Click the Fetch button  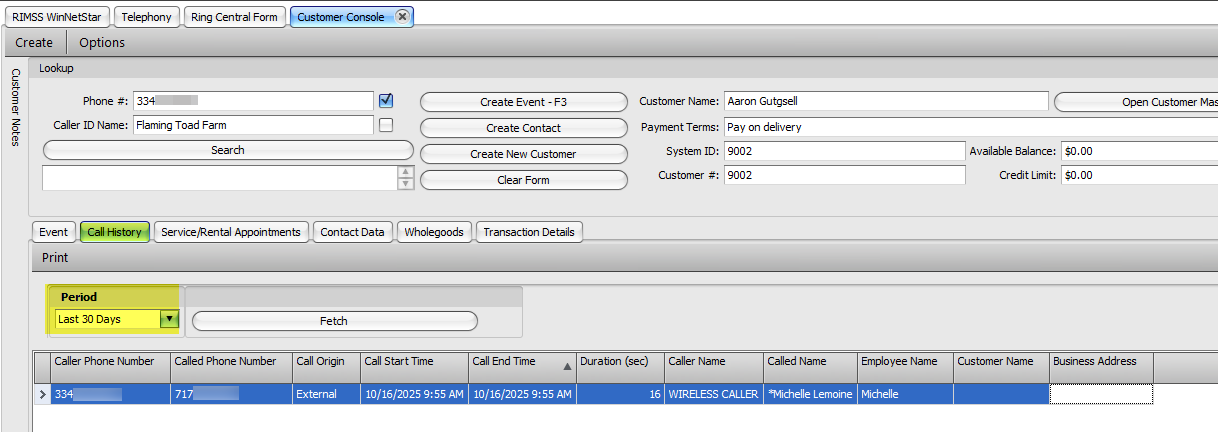(334, 321)
